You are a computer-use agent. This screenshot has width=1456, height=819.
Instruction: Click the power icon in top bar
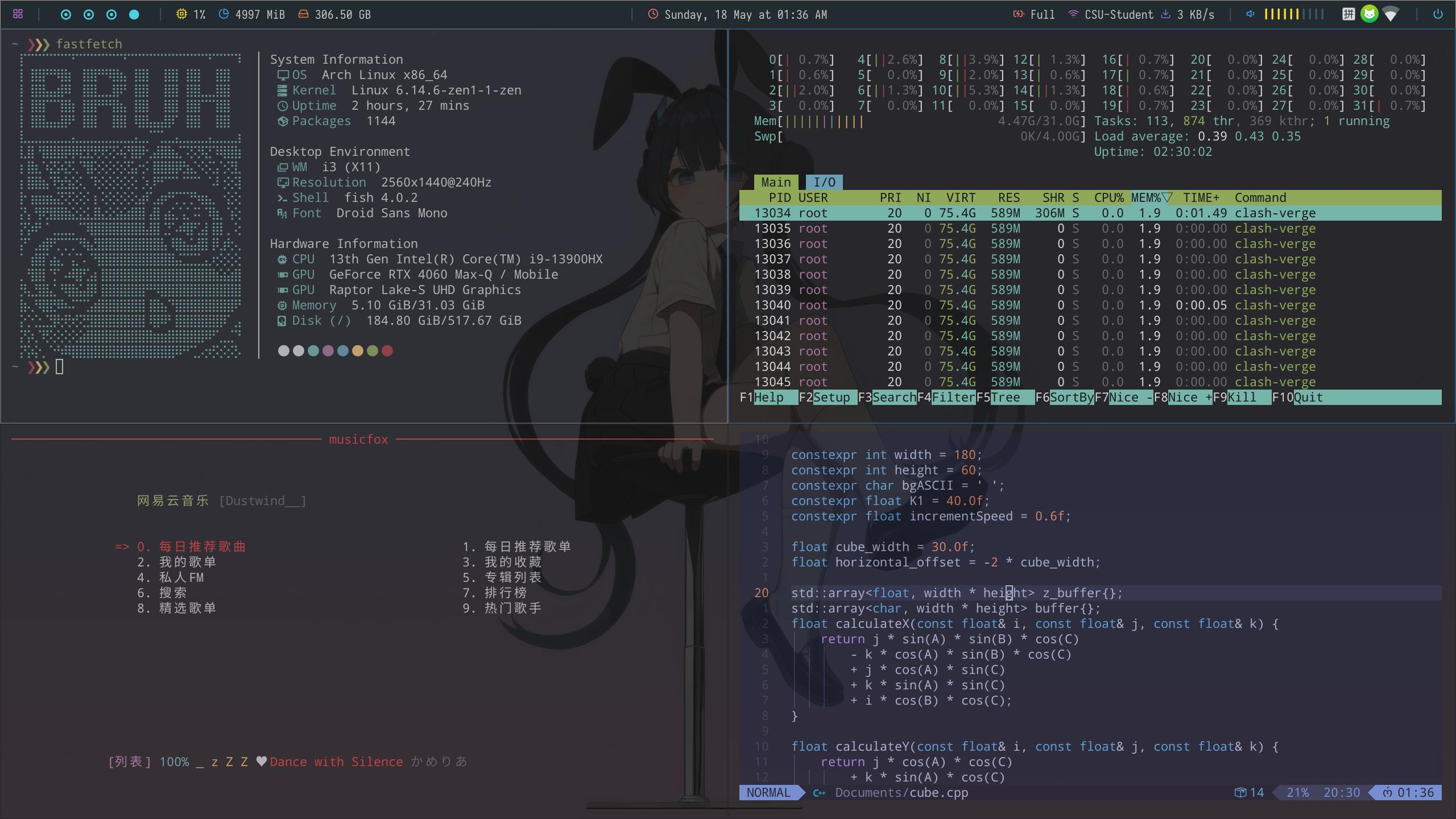(x=1438, y=14)
